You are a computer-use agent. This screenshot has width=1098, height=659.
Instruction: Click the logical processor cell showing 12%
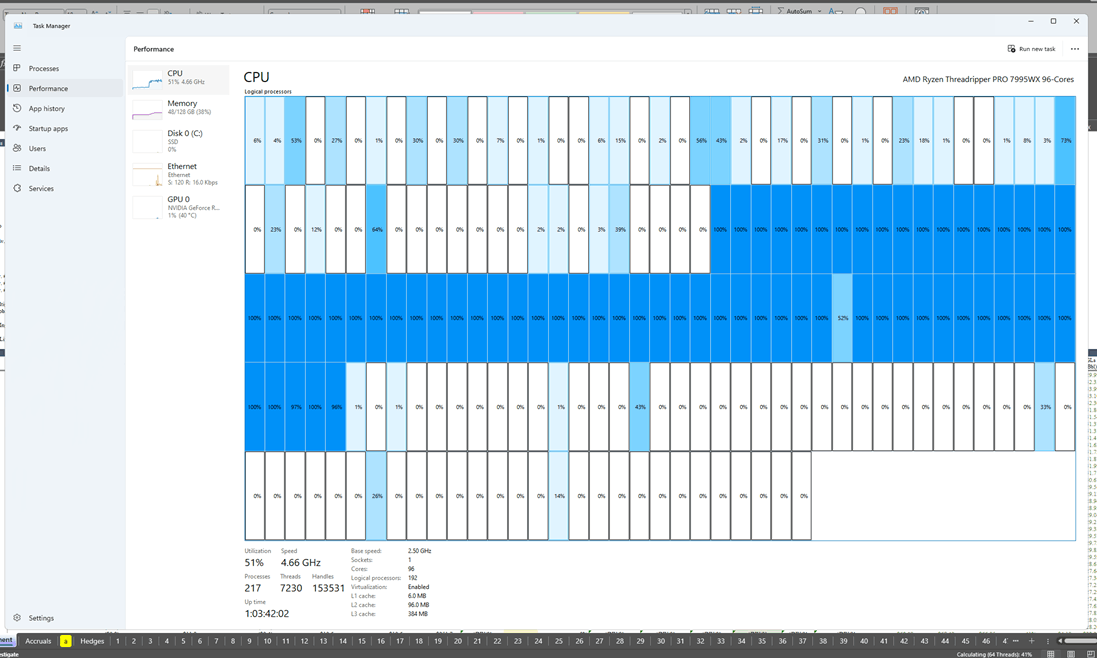tap(316, 229)
